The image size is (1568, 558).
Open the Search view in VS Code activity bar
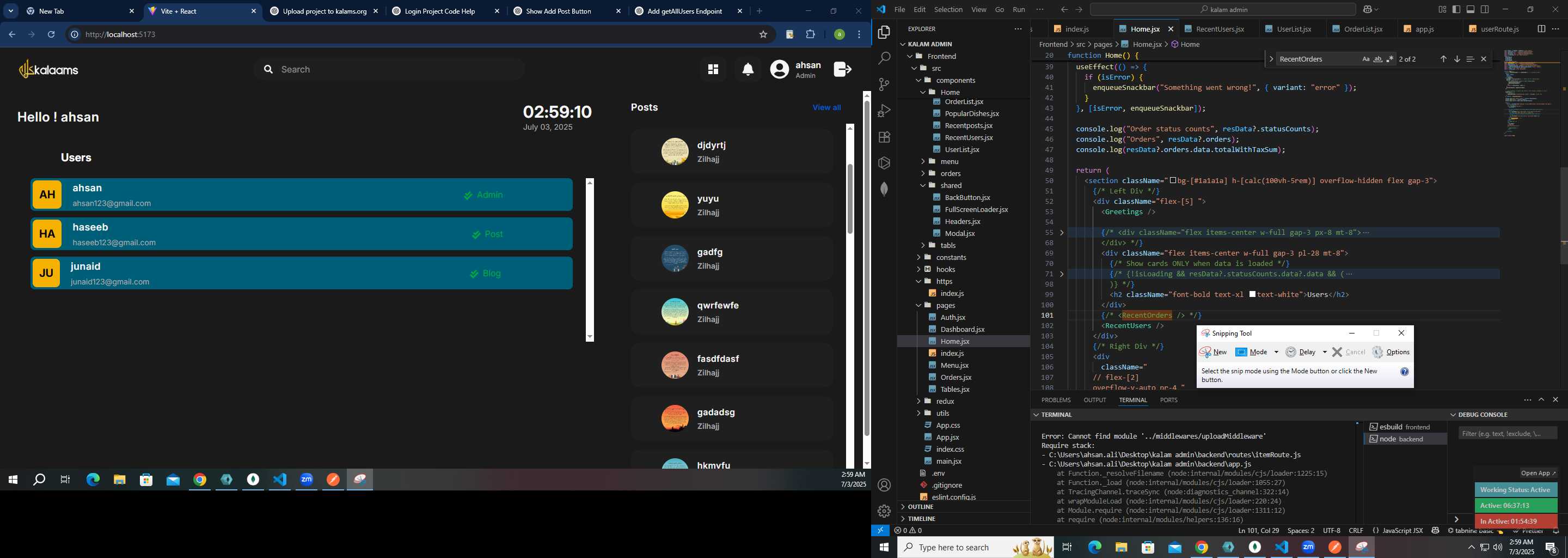884,58
